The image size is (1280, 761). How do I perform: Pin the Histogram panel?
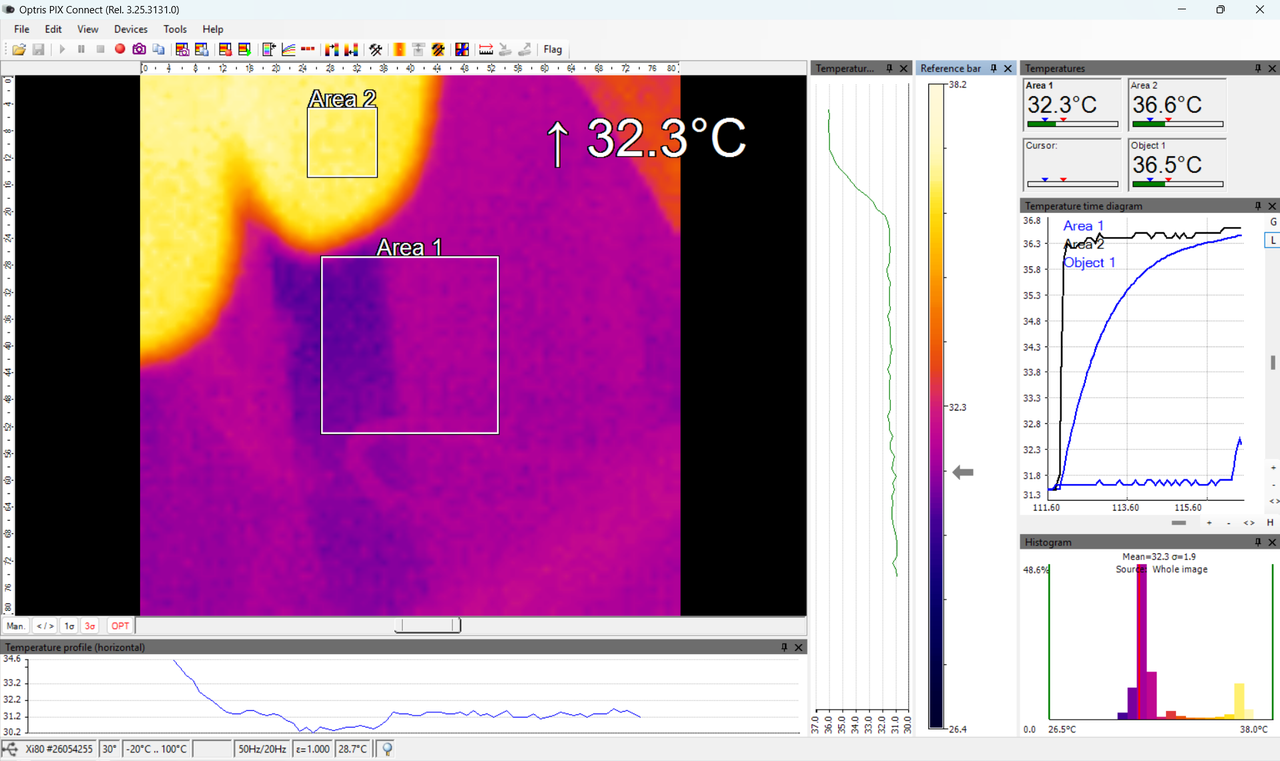(x=1258, y=542)
